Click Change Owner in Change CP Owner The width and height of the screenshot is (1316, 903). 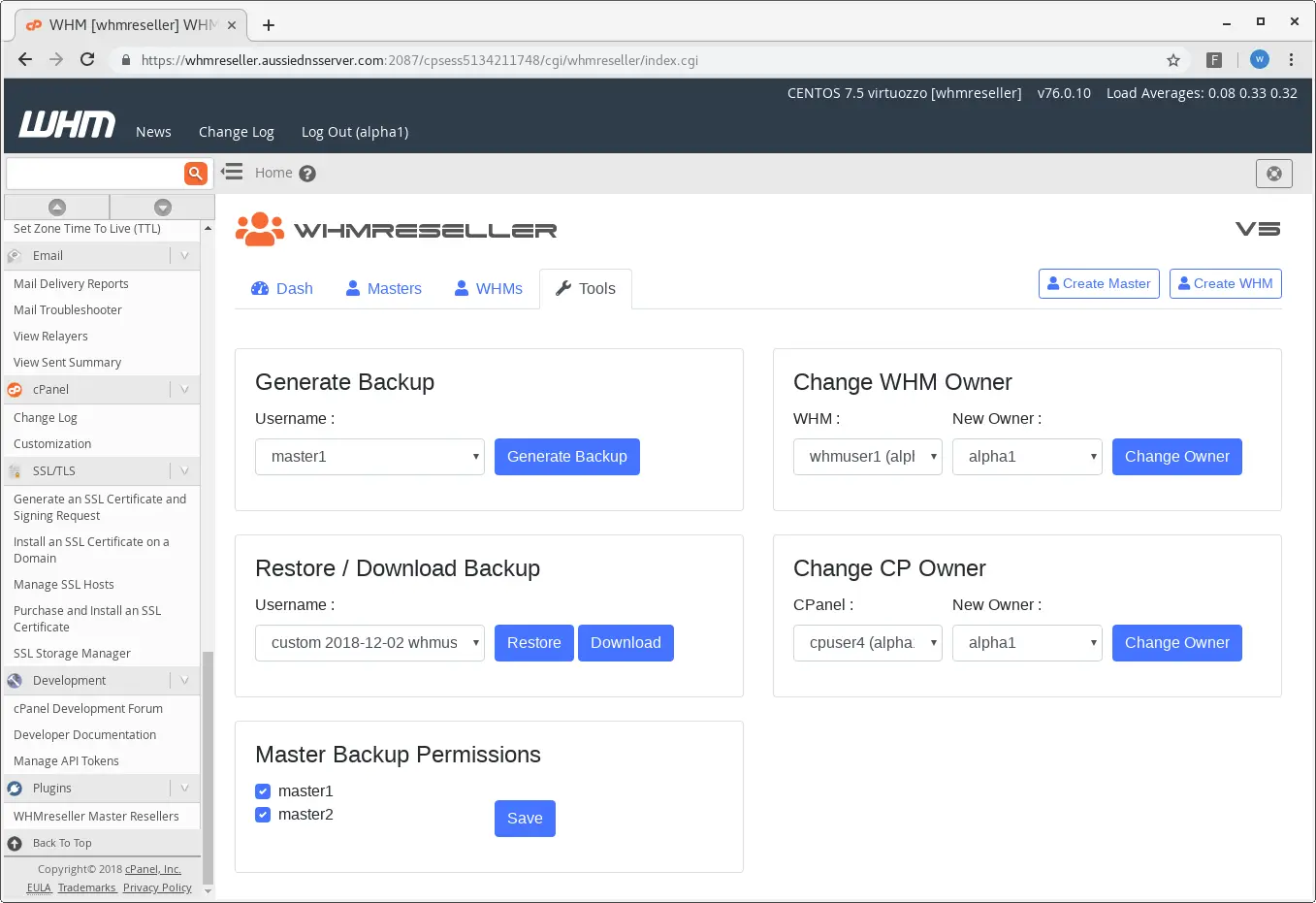coord(1177,643)
